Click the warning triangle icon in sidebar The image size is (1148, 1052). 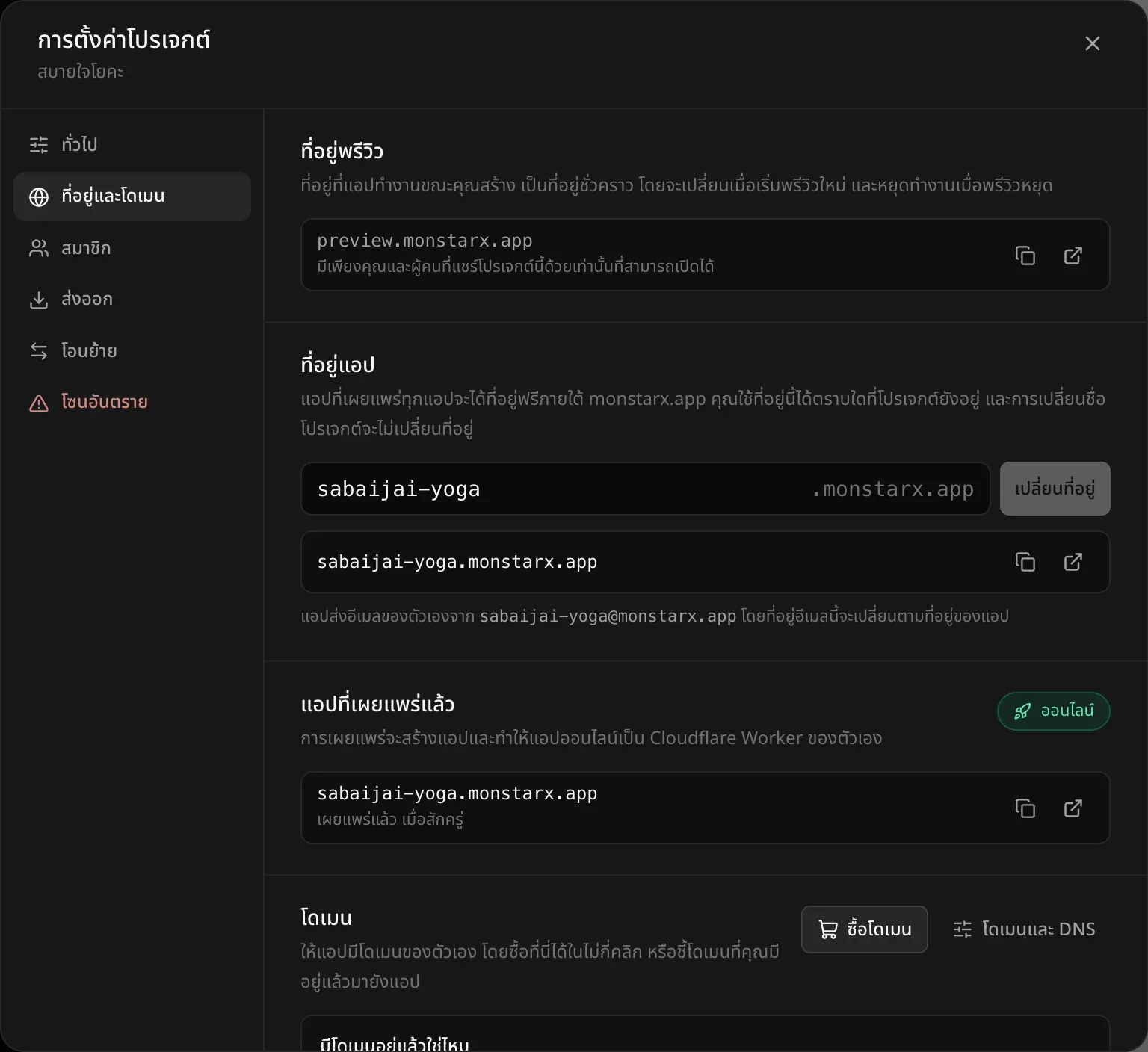coord(39,403)
